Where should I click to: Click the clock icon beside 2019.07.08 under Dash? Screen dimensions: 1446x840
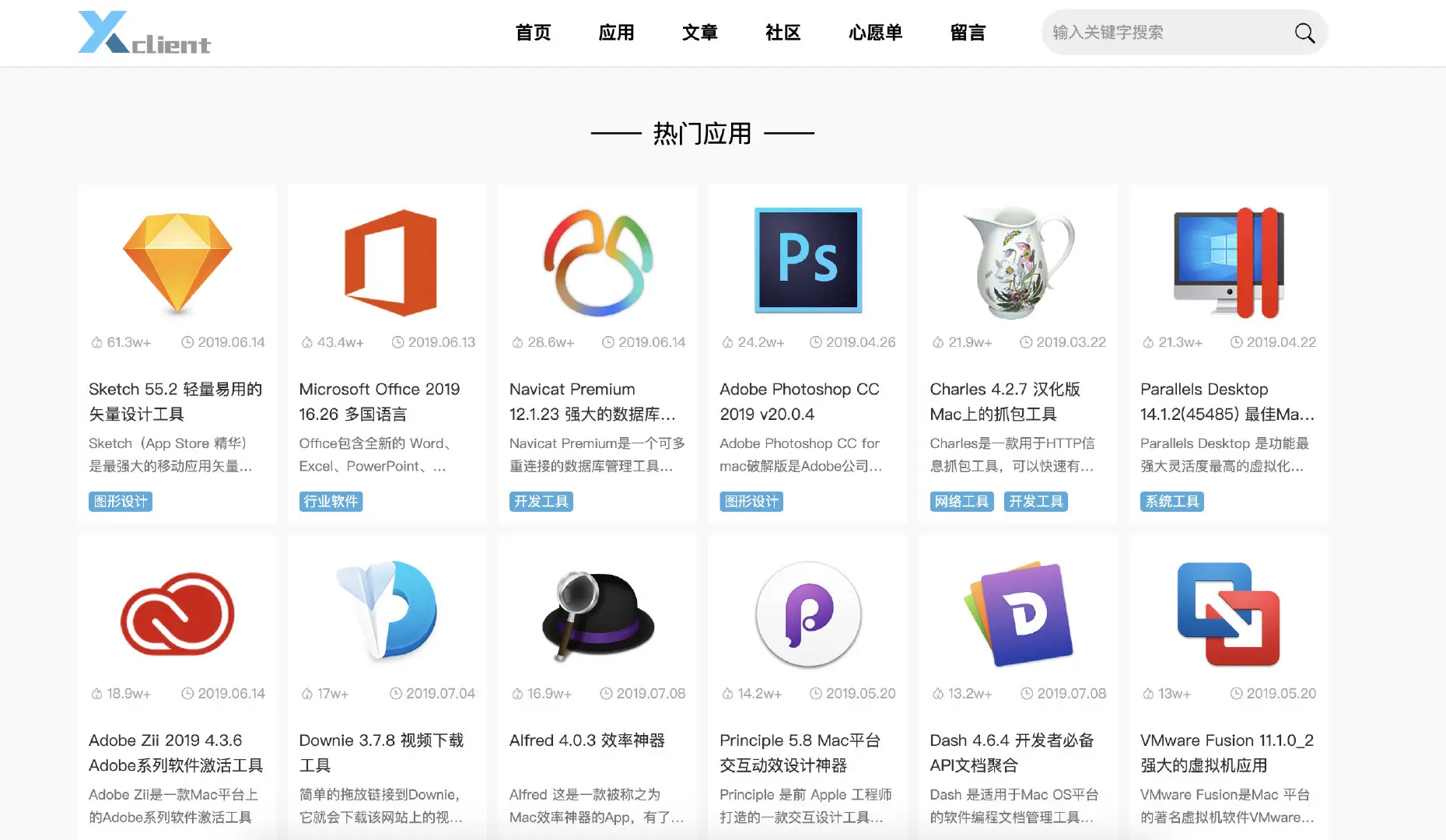coord(1027,694)
